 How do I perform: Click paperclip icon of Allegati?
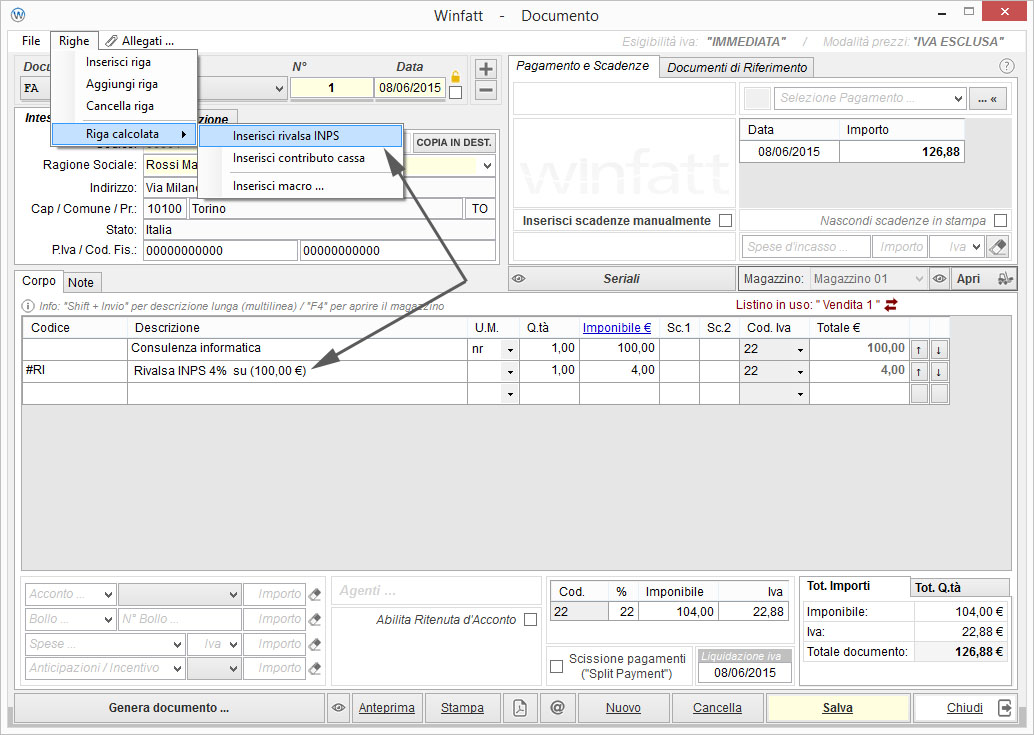click(112, 41)
